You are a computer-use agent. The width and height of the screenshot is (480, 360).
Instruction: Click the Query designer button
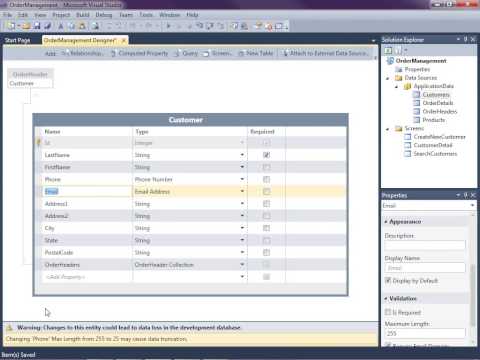[186, 53]
